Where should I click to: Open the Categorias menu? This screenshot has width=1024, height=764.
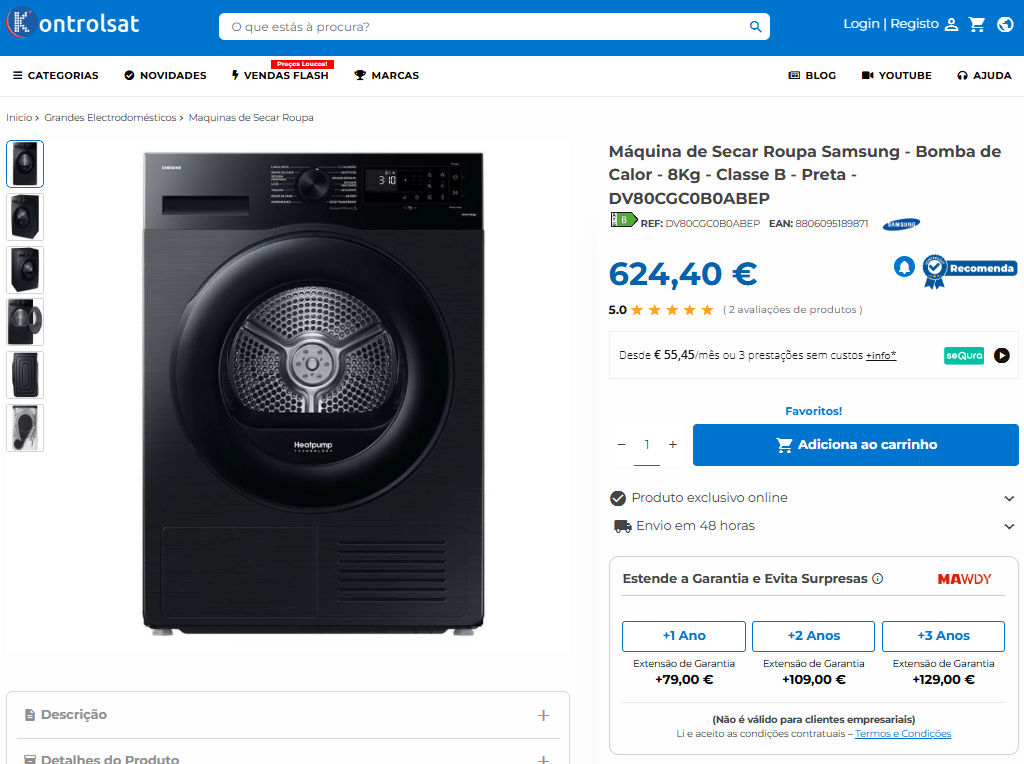pos(56,76)
